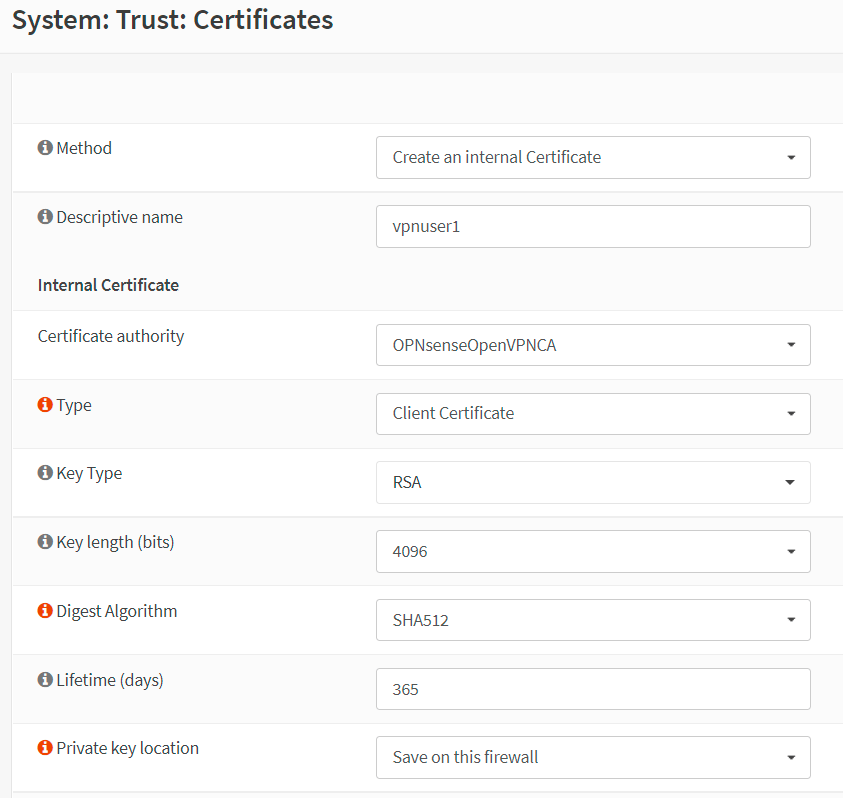Expand the Digest Algorithm dropdown
The height and width of the screenshot is (798, 843).
pyautogui.click(x=593, y=619)
